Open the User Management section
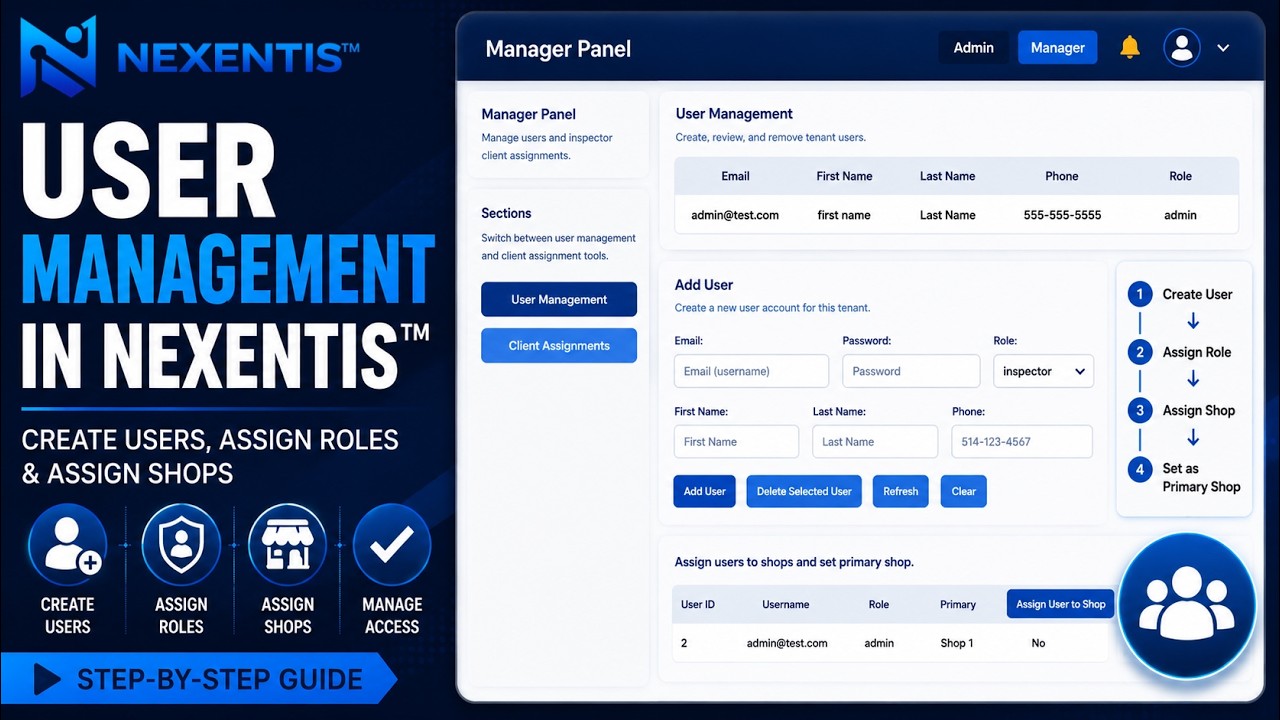1280x720 pixels. pos(559,299)
